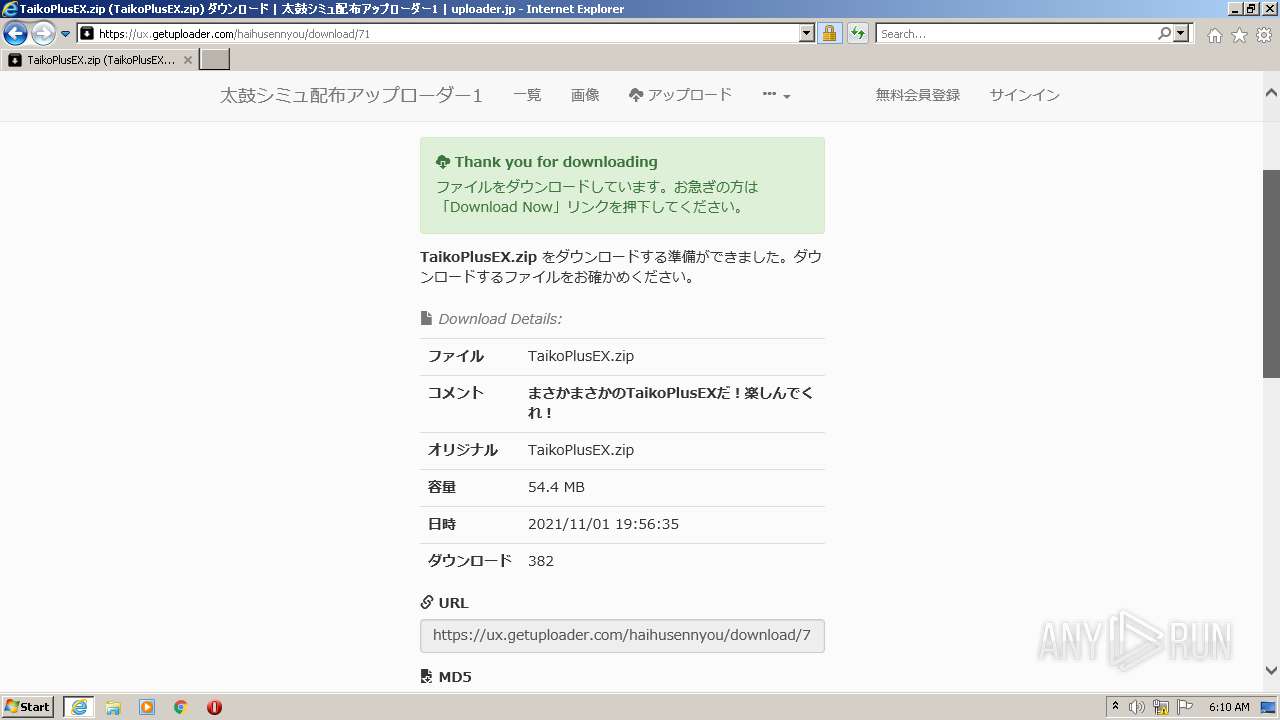This screenshot has height=720, width=1280.
Task: Click the URL link chain icon
Action: tap(427, 603)
